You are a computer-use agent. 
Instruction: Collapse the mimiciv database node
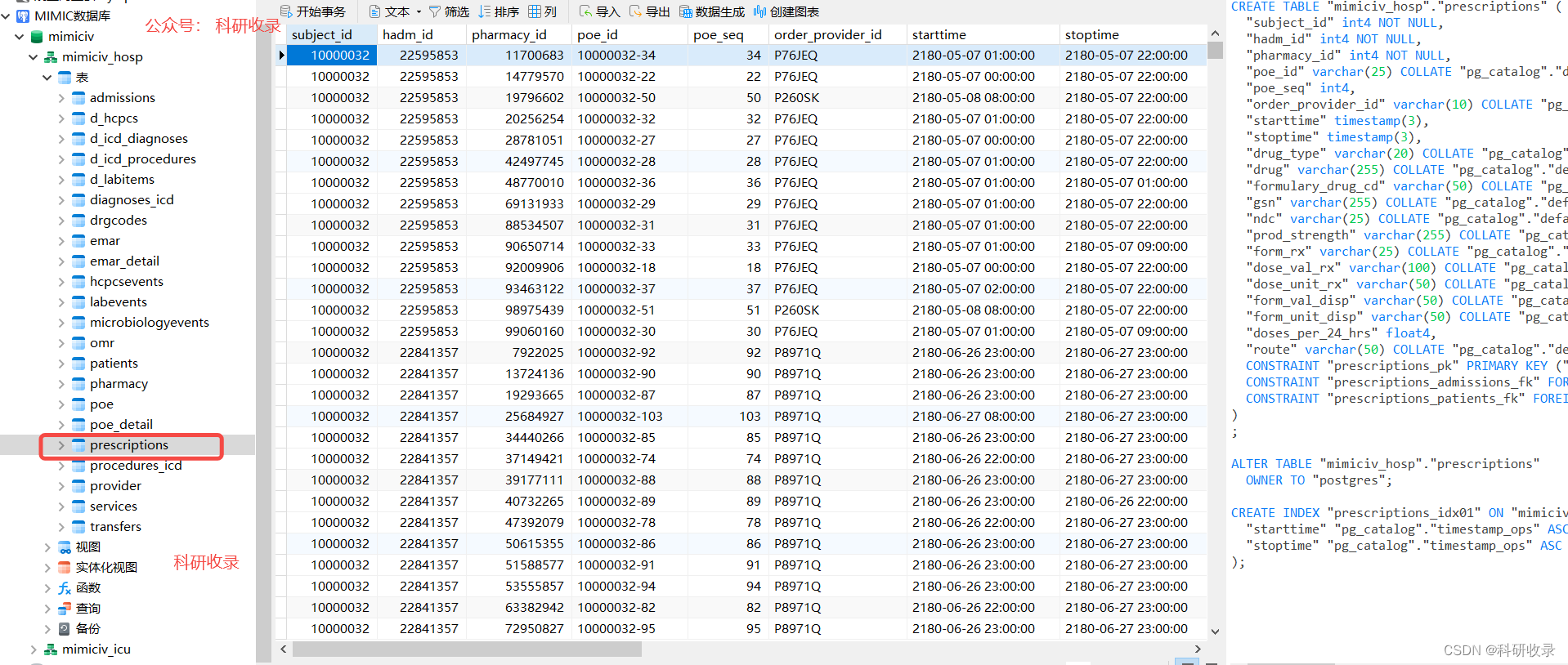tap(19, 37)
